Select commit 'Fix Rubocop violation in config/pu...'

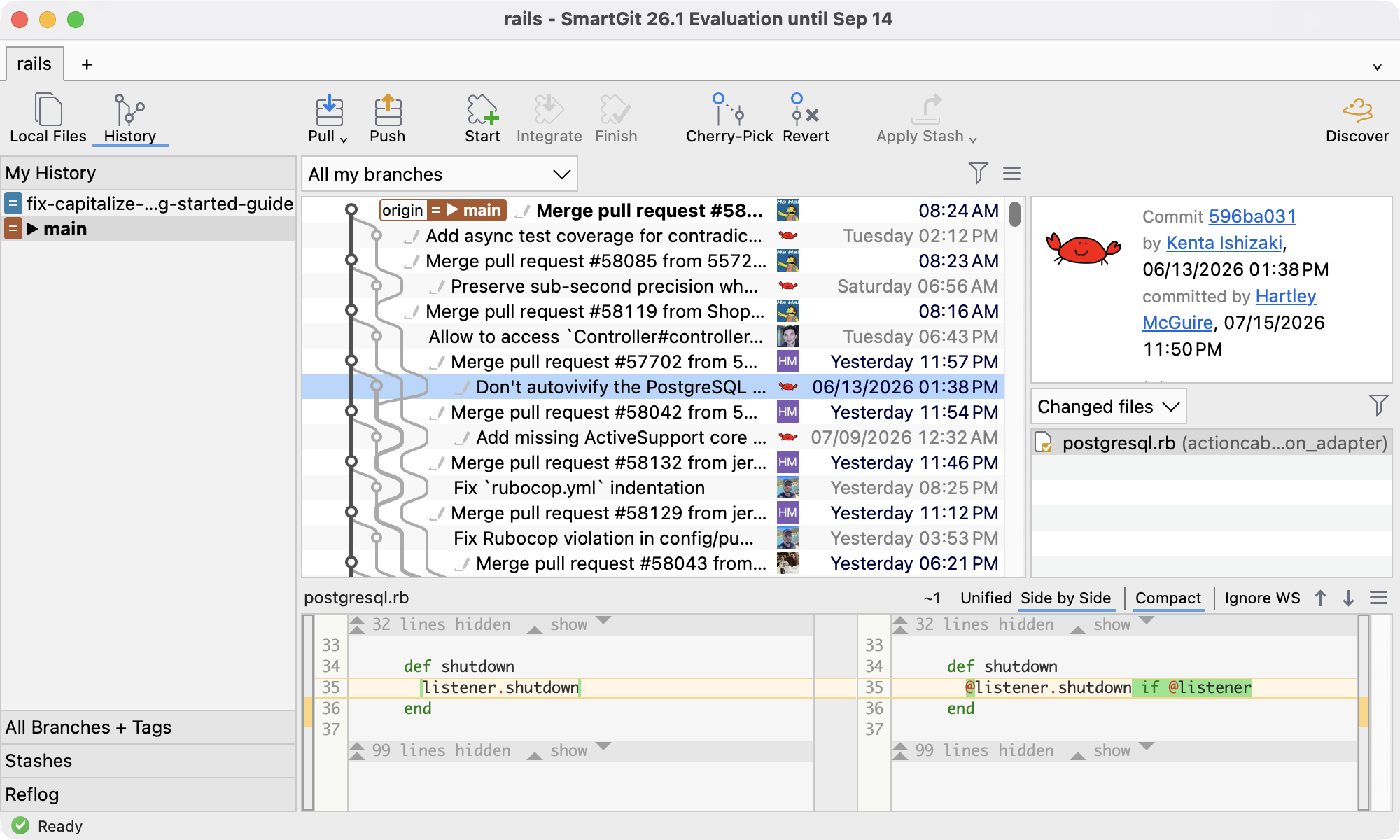point(652,538)
